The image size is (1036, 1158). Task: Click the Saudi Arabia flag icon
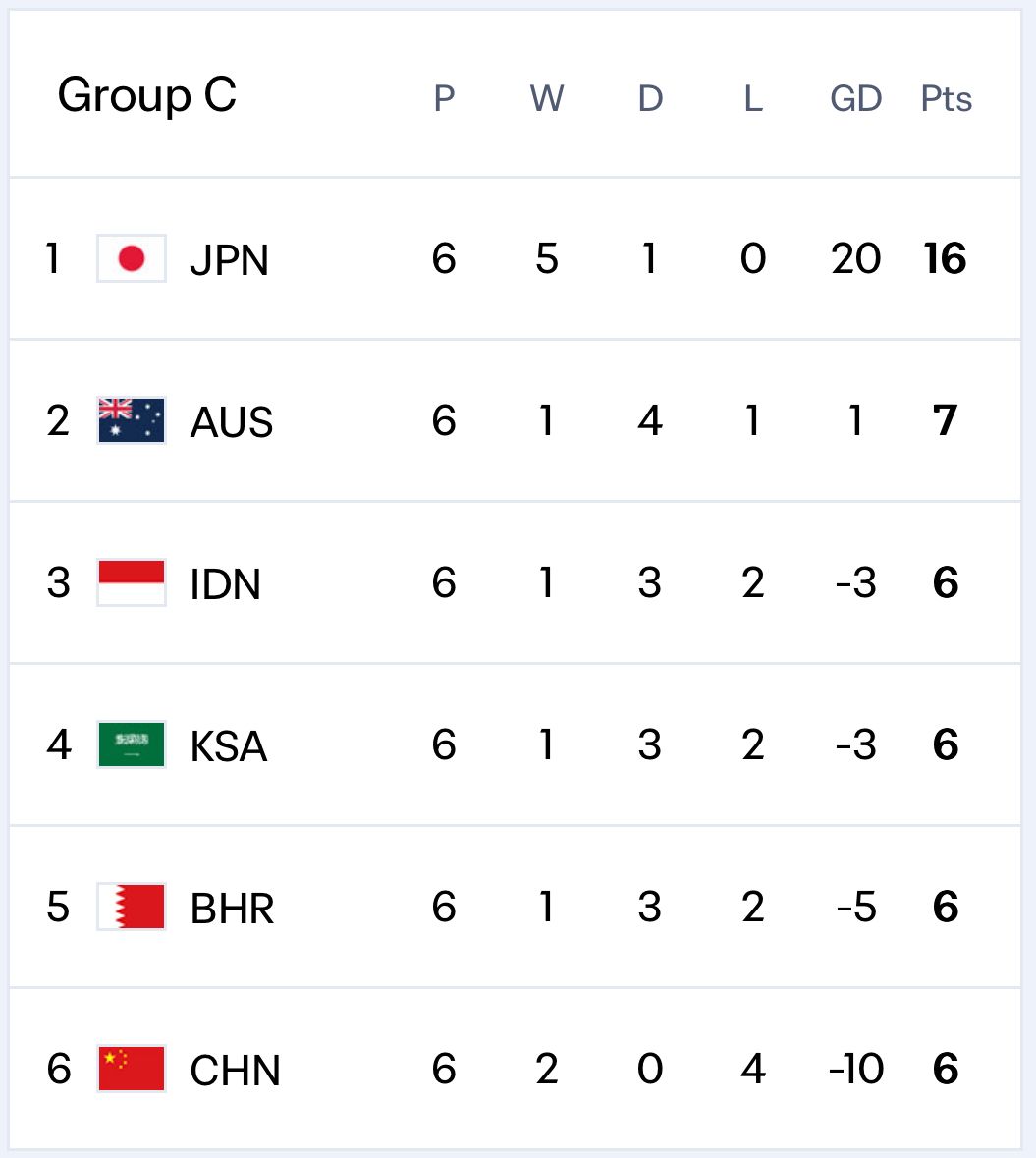[x=132, y=744]
